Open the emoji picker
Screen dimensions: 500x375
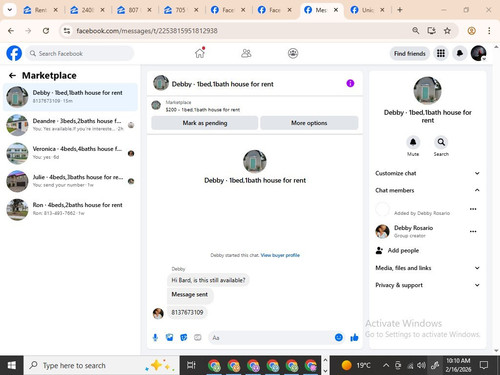[339, 338]
